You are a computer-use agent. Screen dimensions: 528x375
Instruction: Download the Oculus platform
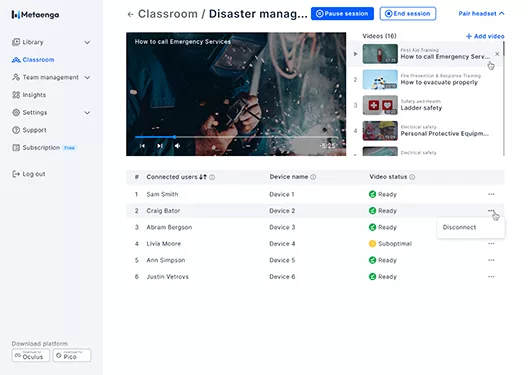point(31,355)
